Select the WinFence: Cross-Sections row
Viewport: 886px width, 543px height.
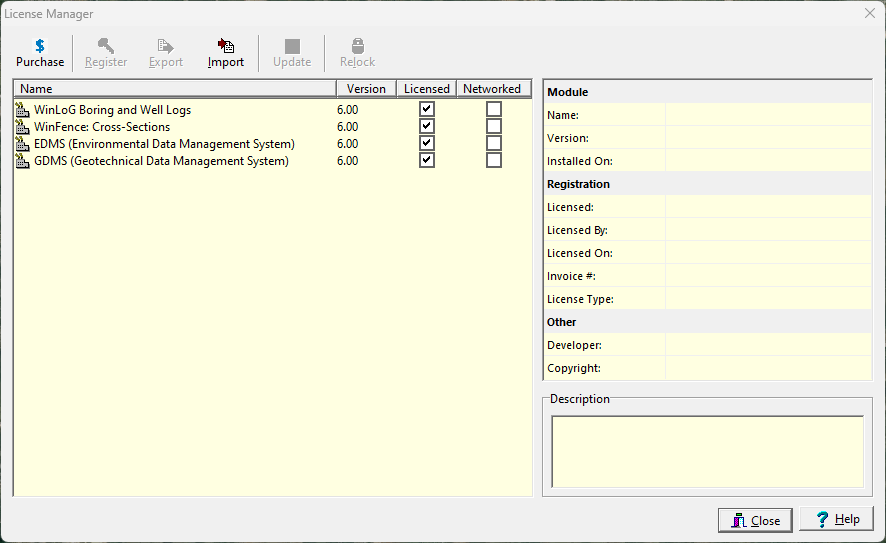(x=102, y=127)
